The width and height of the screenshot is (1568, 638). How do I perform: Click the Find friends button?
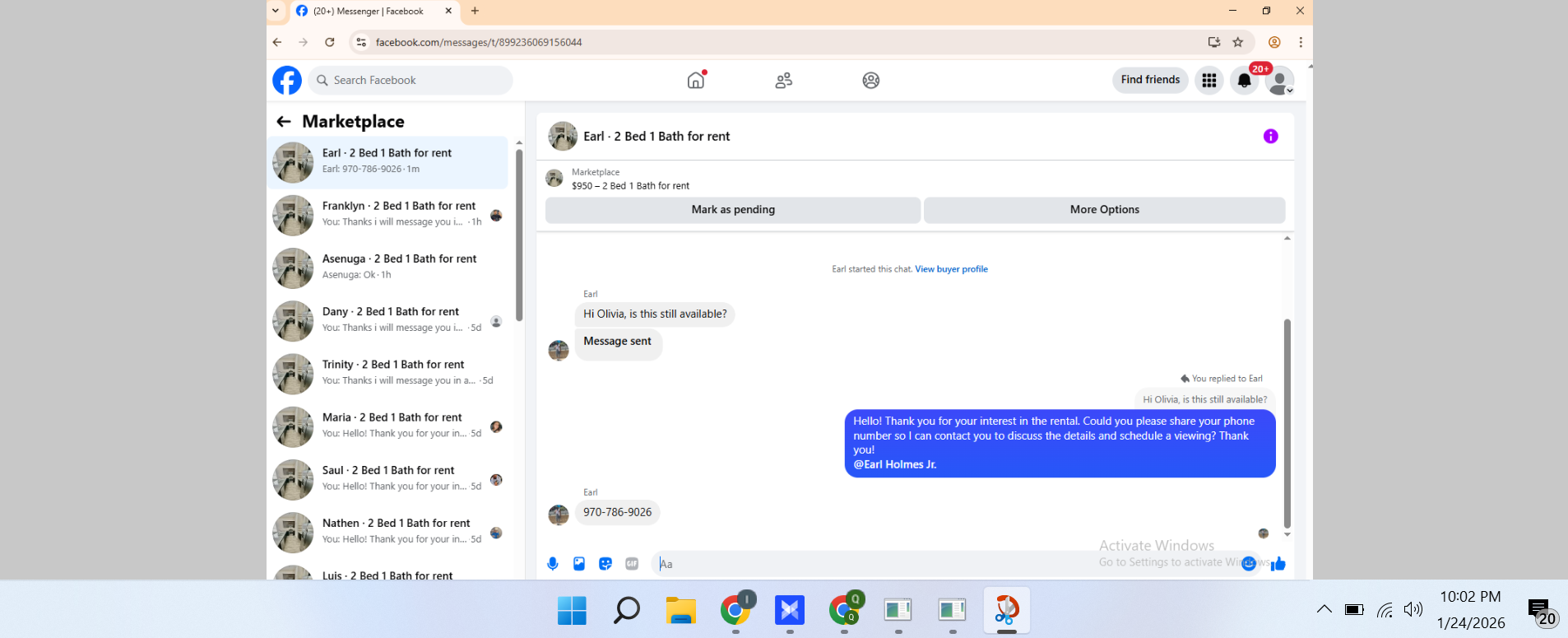1150,80
